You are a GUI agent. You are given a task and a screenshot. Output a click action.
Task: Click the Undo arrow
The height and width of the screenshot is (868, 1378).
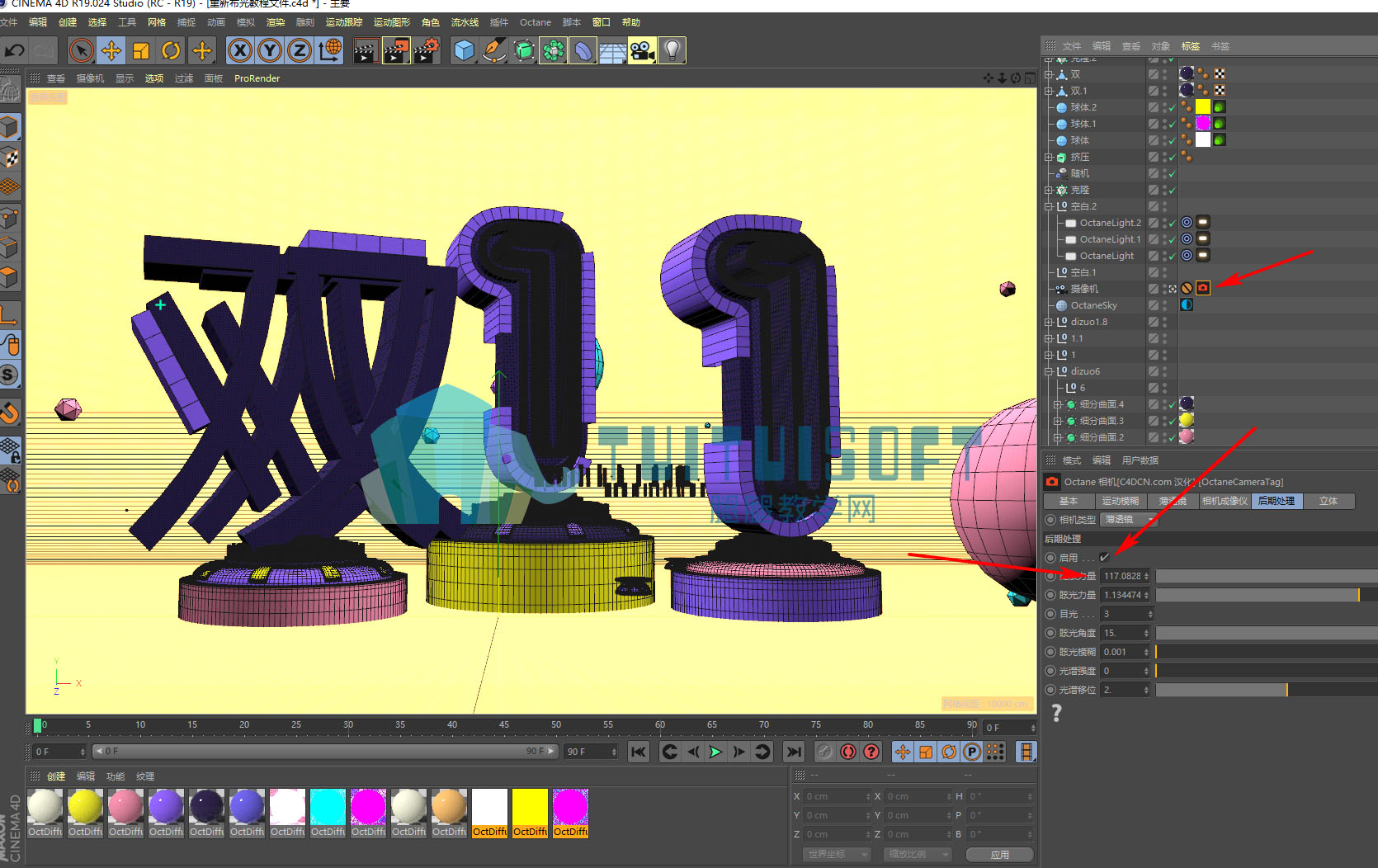14,50
